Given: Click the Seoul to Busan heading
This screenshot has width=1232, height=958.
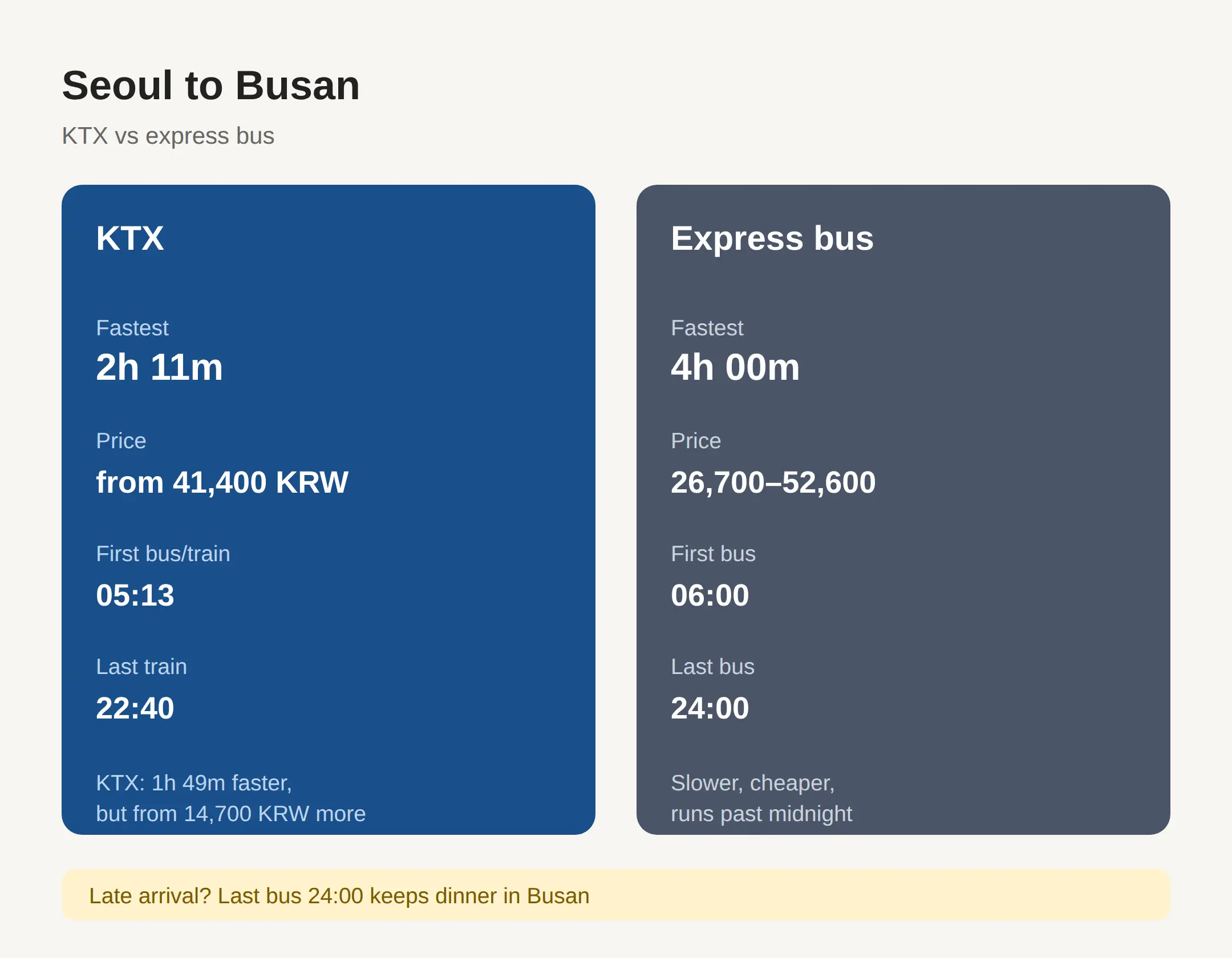Looking at the screenshot, I should click(211, 86).
